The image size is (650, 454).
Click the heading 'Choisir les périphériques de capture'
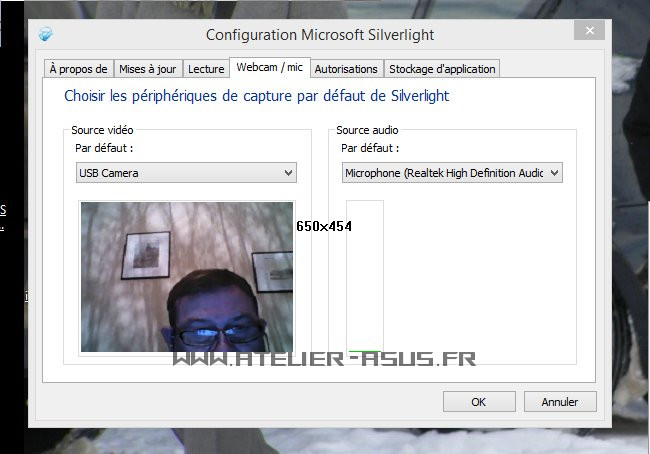[256, 96]
